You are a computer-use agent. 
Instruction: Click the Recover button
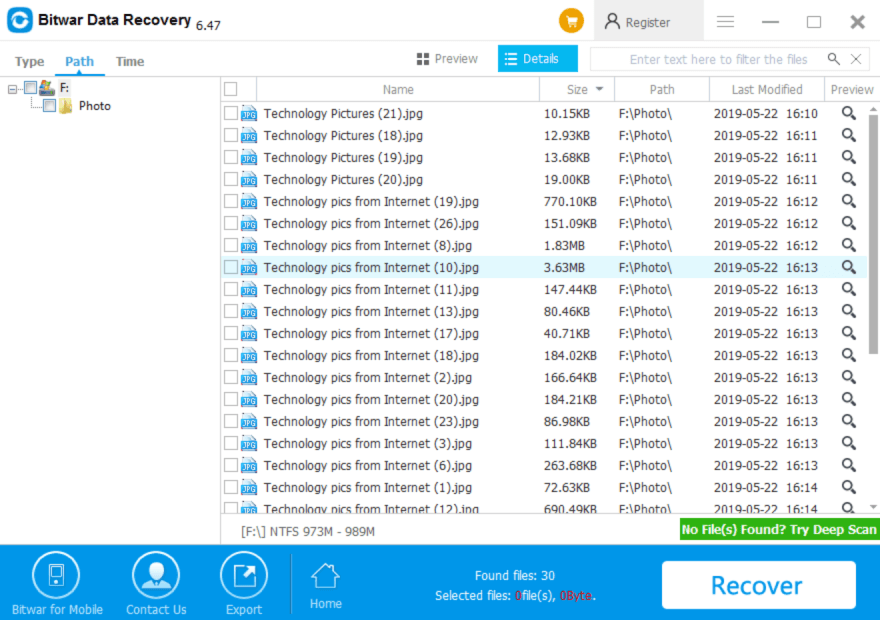pyautogui.click(x=759, y=585)
